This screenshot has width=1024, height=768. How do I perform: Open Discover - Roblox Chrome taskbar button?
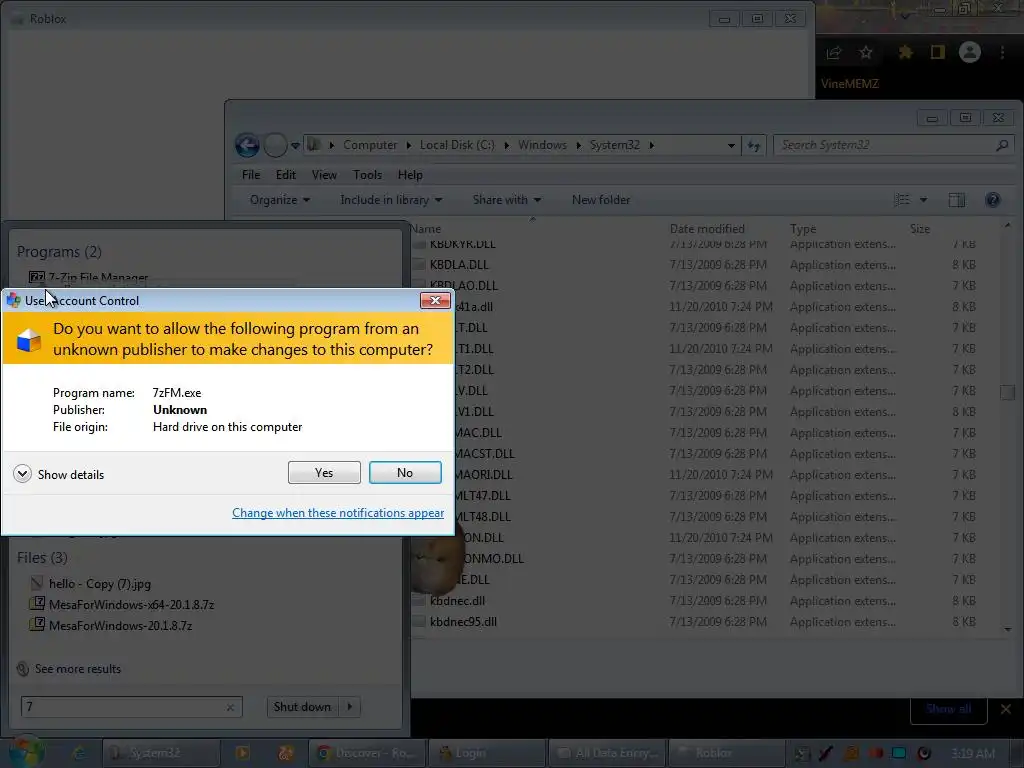367,753
